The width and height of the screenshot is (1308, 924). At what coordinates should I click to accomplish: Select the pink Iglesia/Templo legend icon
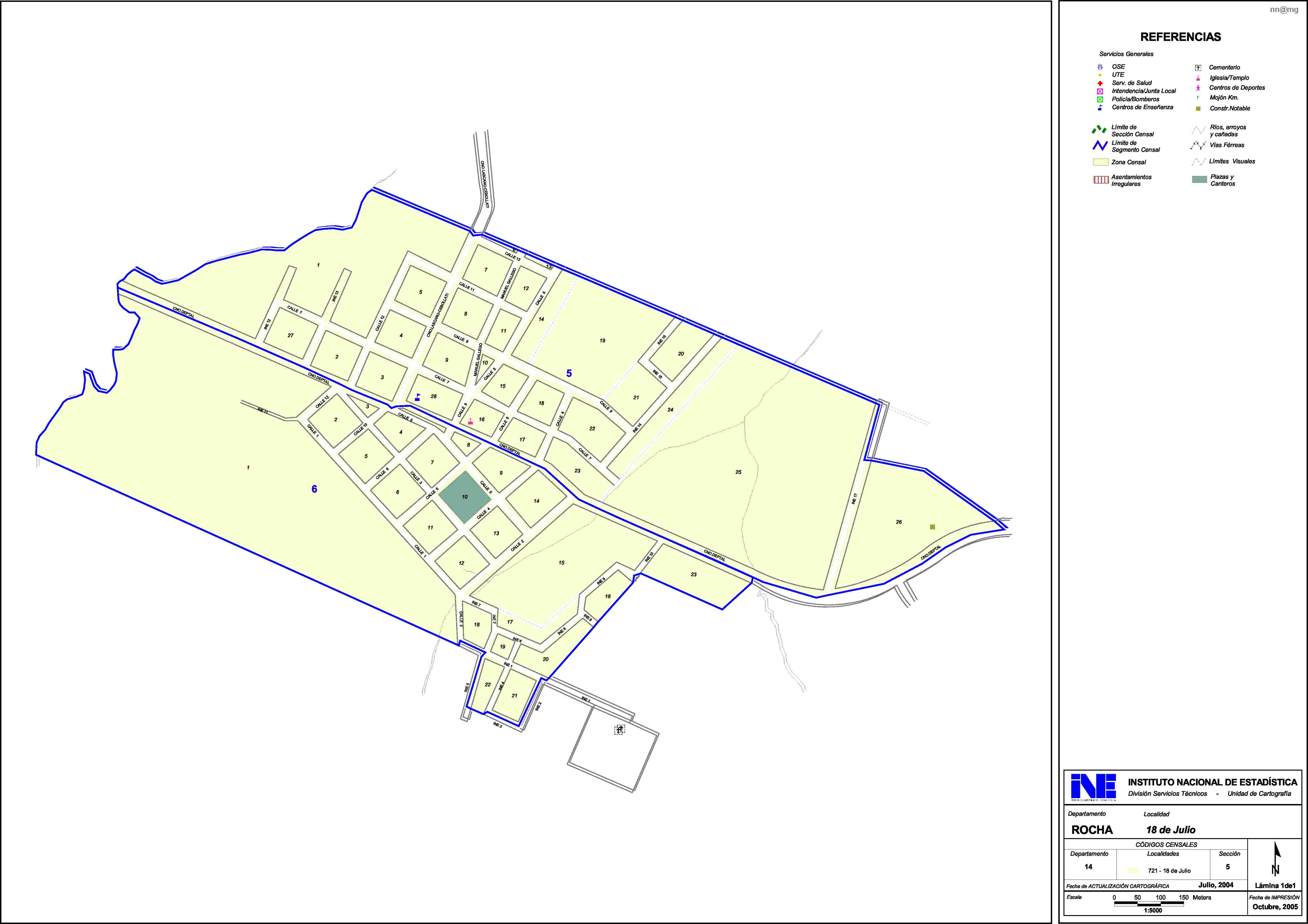tap(1198, 78)
